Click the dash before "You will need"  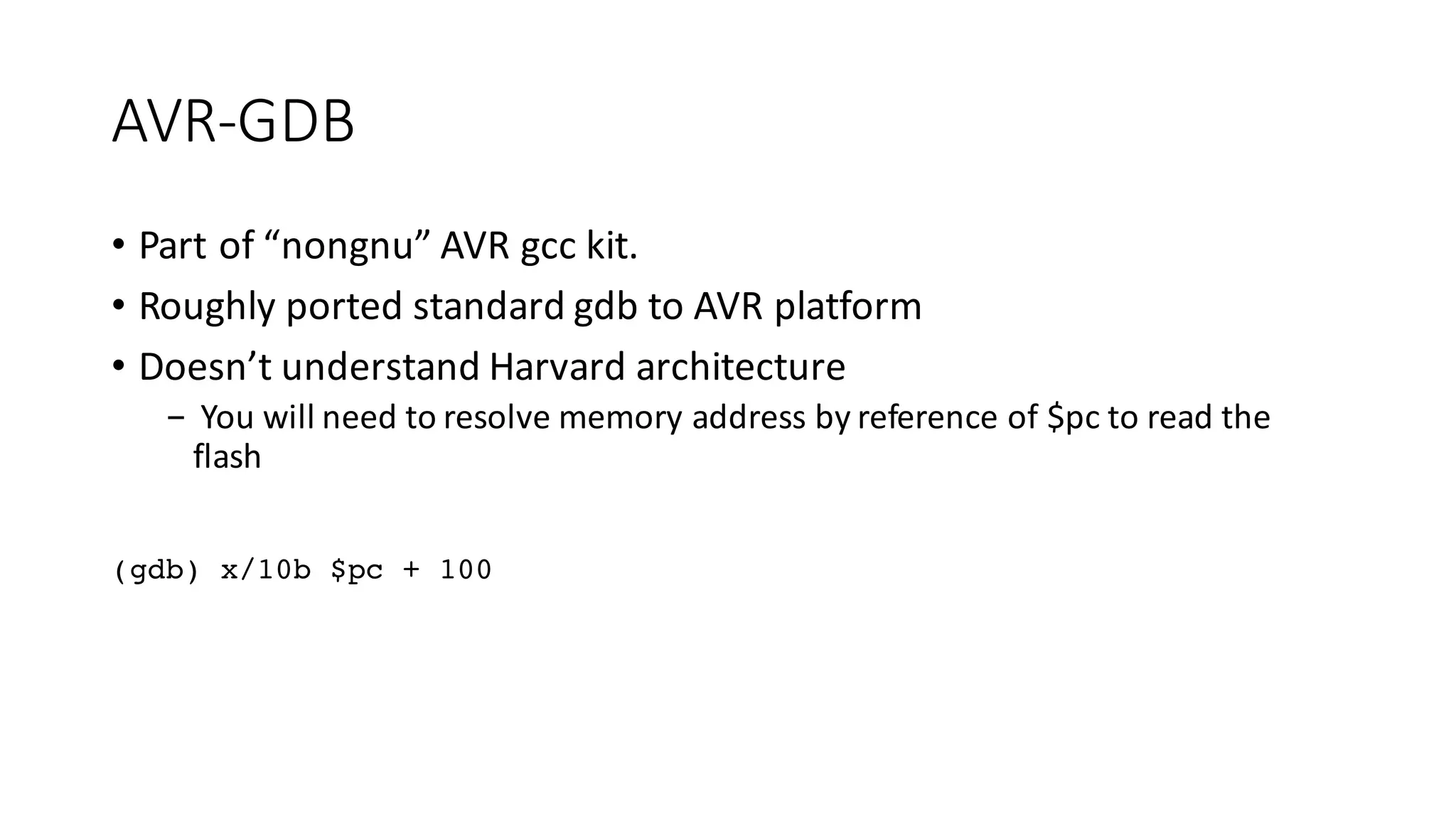(x=176, y=417)
